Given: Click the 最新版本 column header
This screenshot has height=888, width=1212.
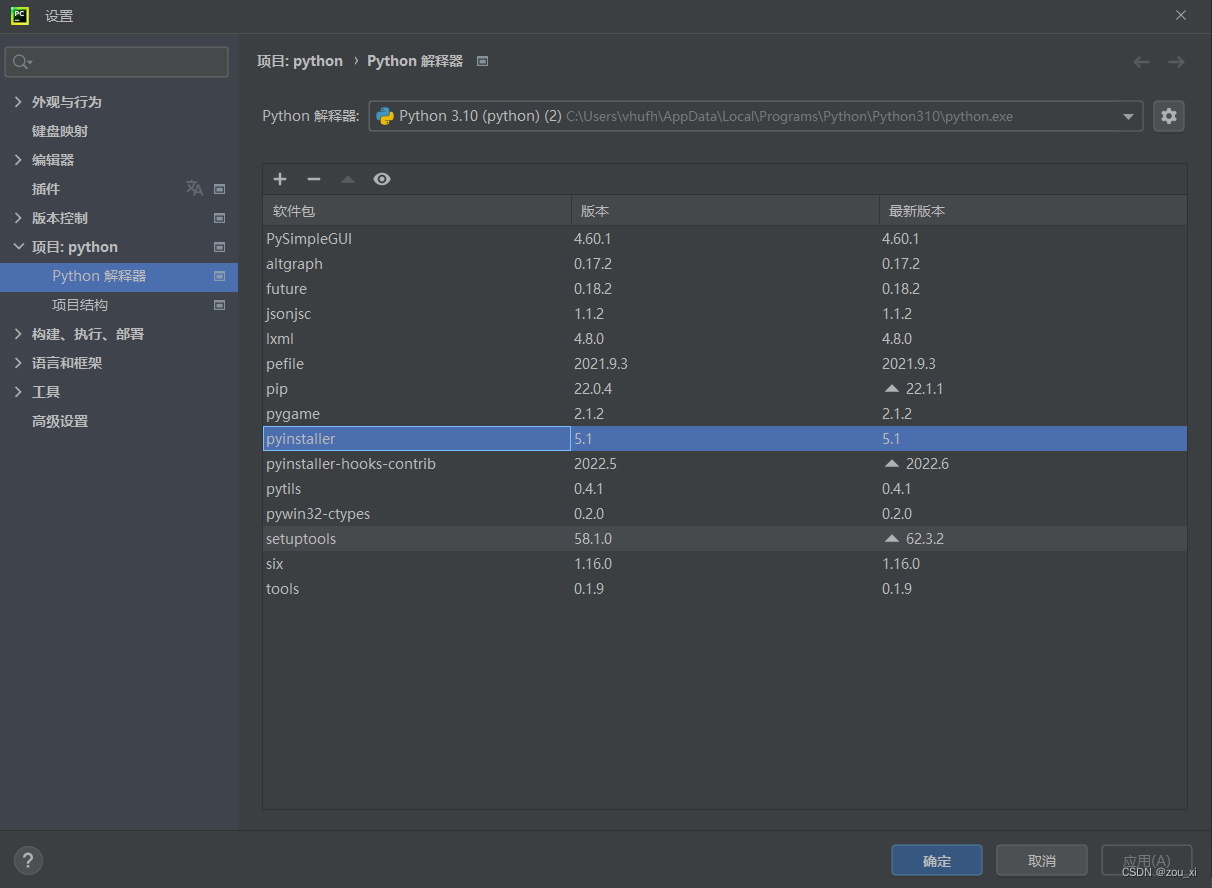Looking at the screenshot, I should (x=1033, y=211).
